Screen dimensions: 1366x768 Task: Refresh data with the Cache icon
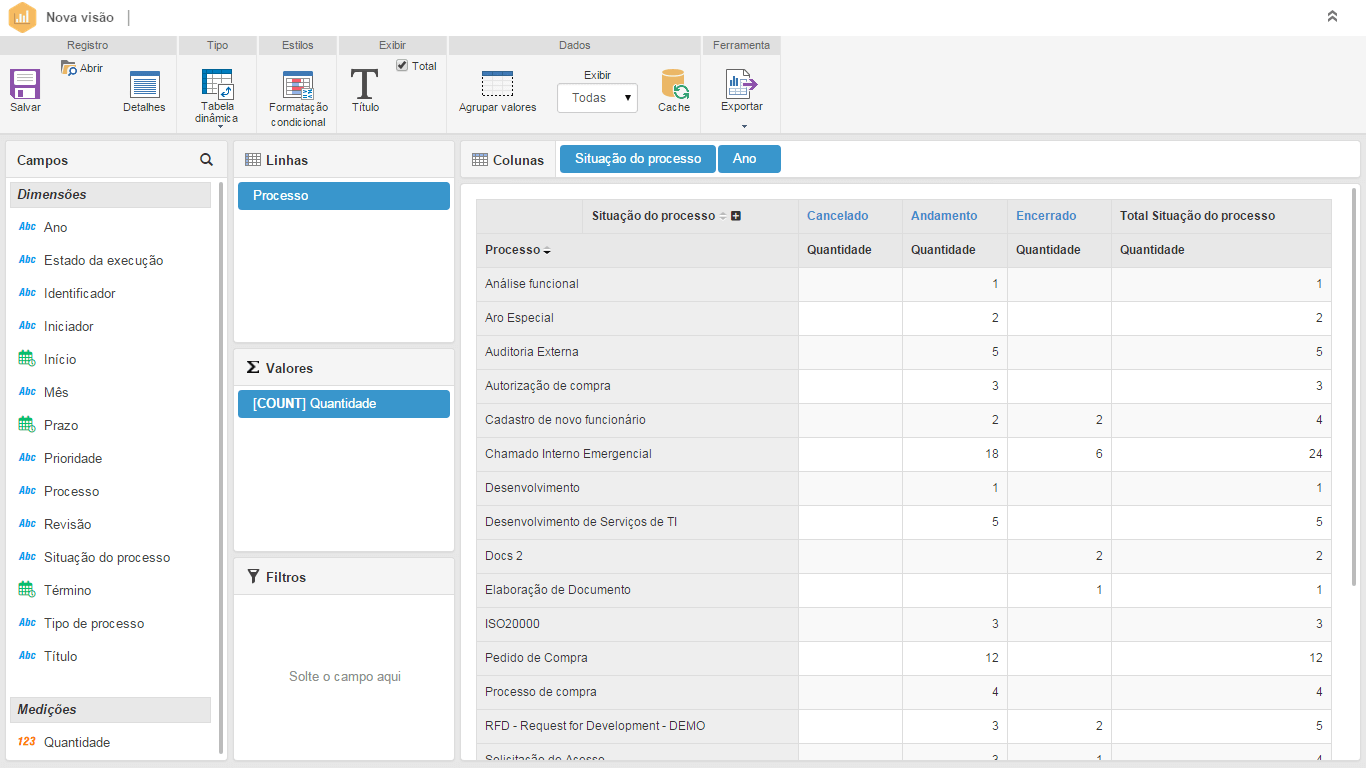tap(674, 84)
